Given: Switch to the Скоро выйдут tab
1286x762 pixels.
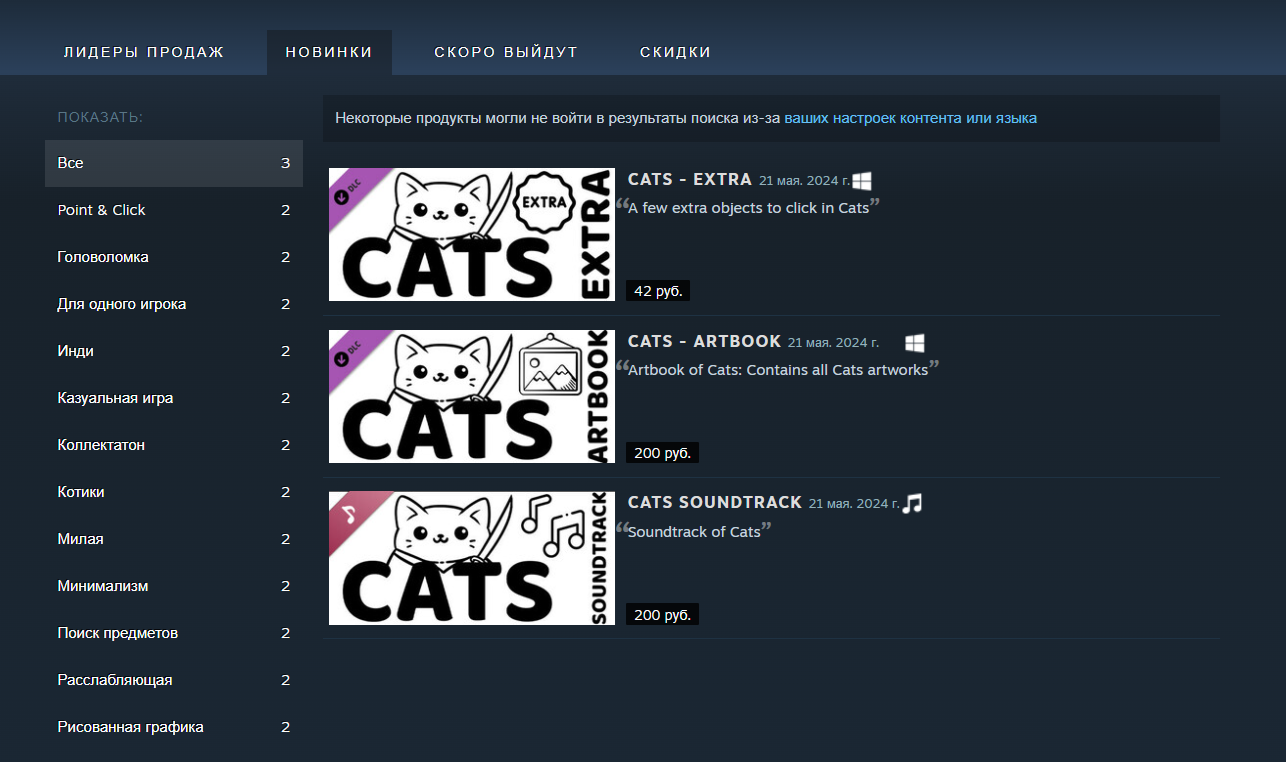Looking at the screenshot, I should [506, 52].
